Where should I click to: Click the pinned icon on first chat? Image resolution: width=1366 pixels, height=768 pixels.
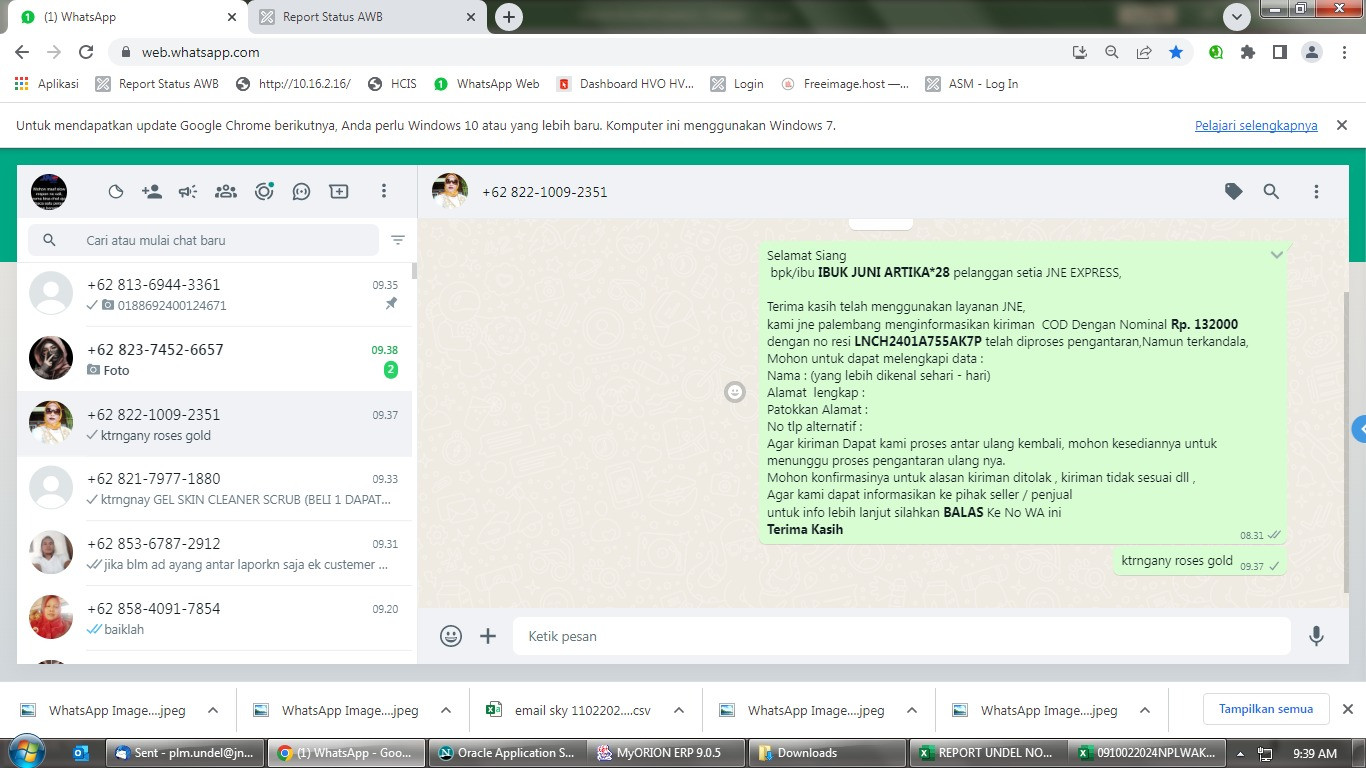pyautogui.click(x=391, y=304)
